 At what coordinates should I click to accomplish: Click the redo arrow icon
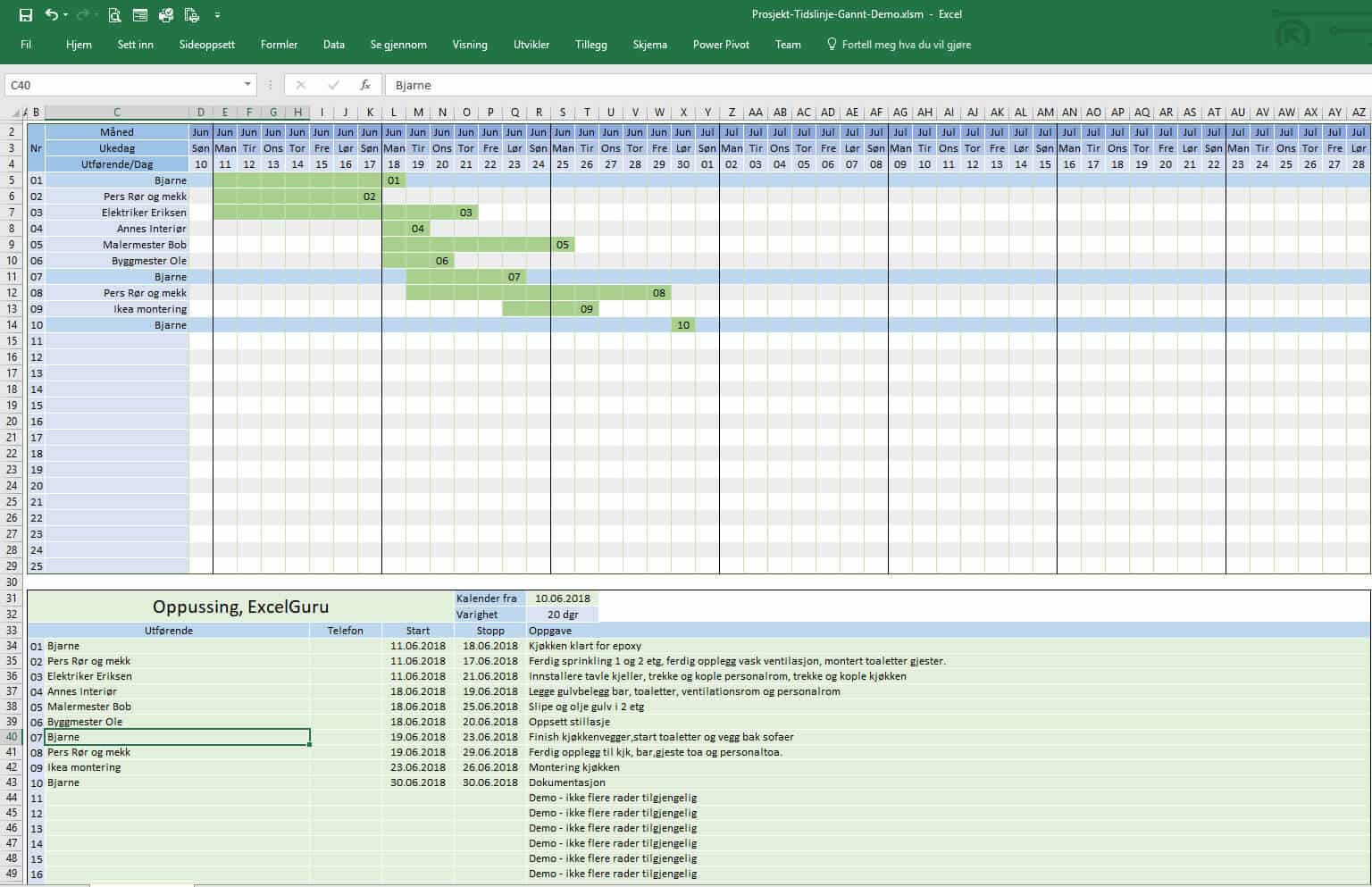pyautogui.click(x=82, y=14)
